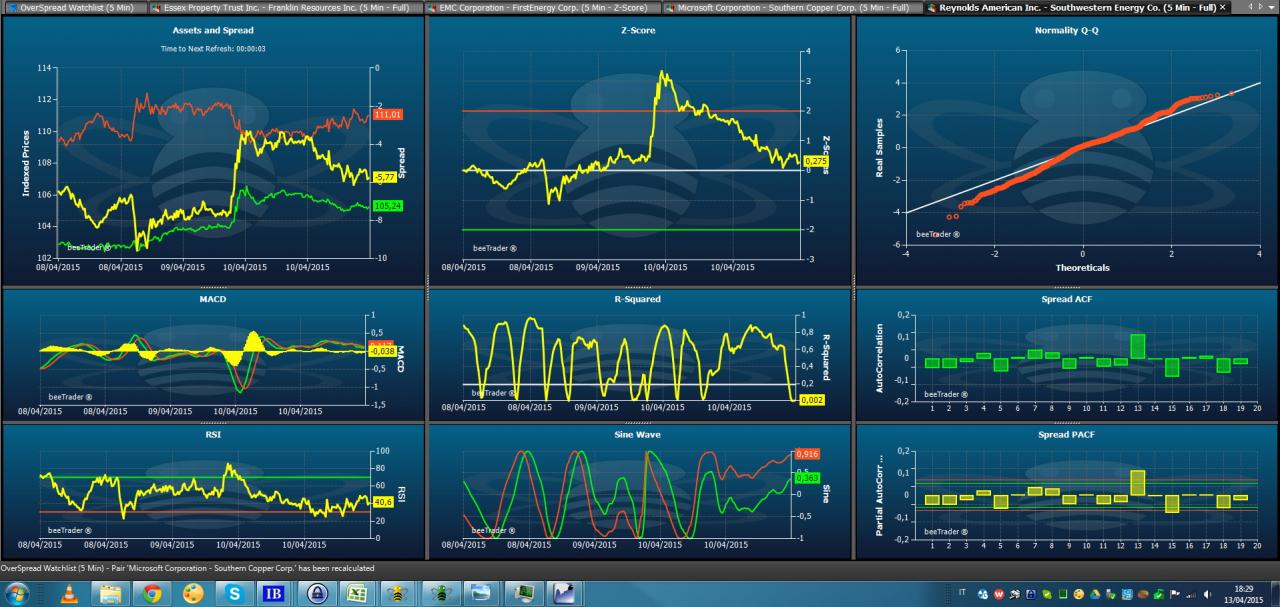
Task: Close the Reynolds American - Southwestern Energy tab
Action: (x=1222, y=7)
